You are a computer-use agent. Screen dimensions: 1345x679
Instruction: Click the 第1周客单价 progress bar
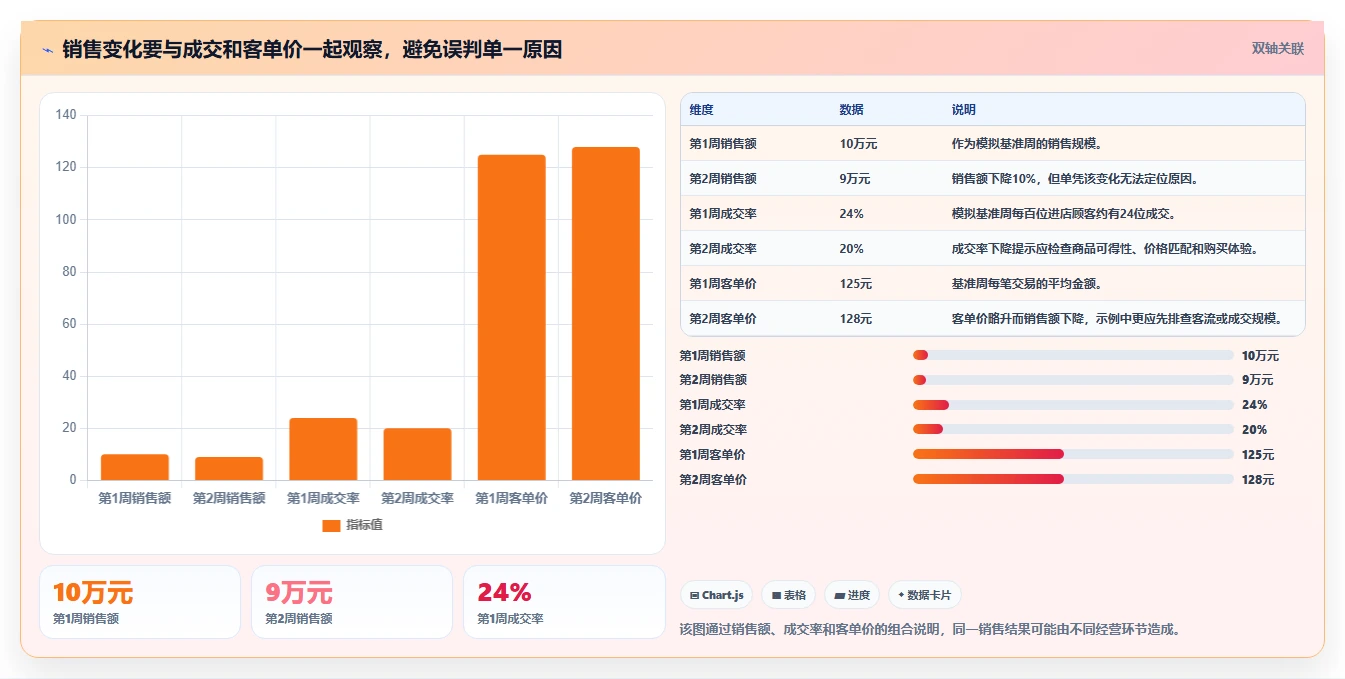click(1073, 454)
